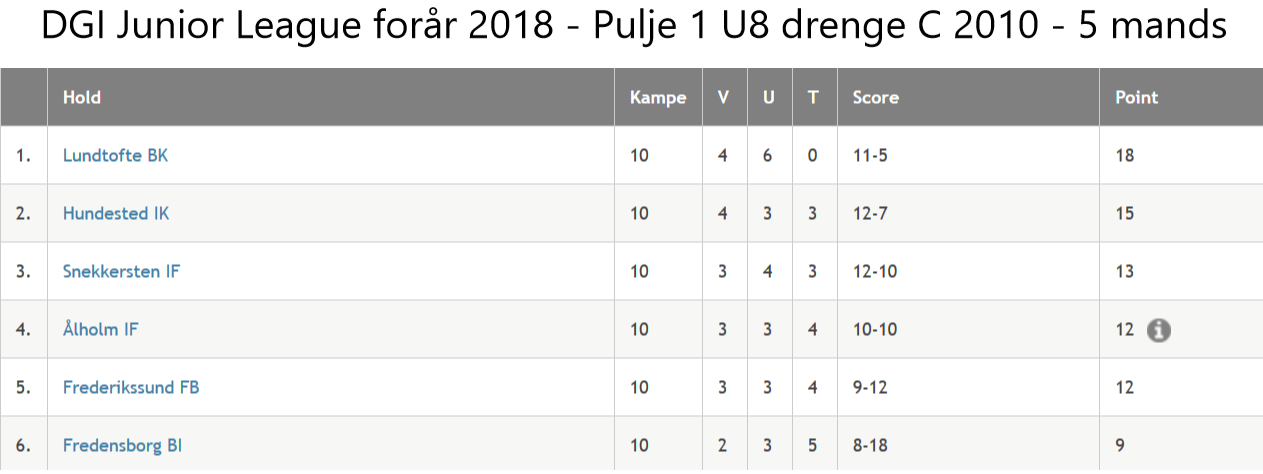Select the Score column header

pyautogui.click(x=875, y=98)
